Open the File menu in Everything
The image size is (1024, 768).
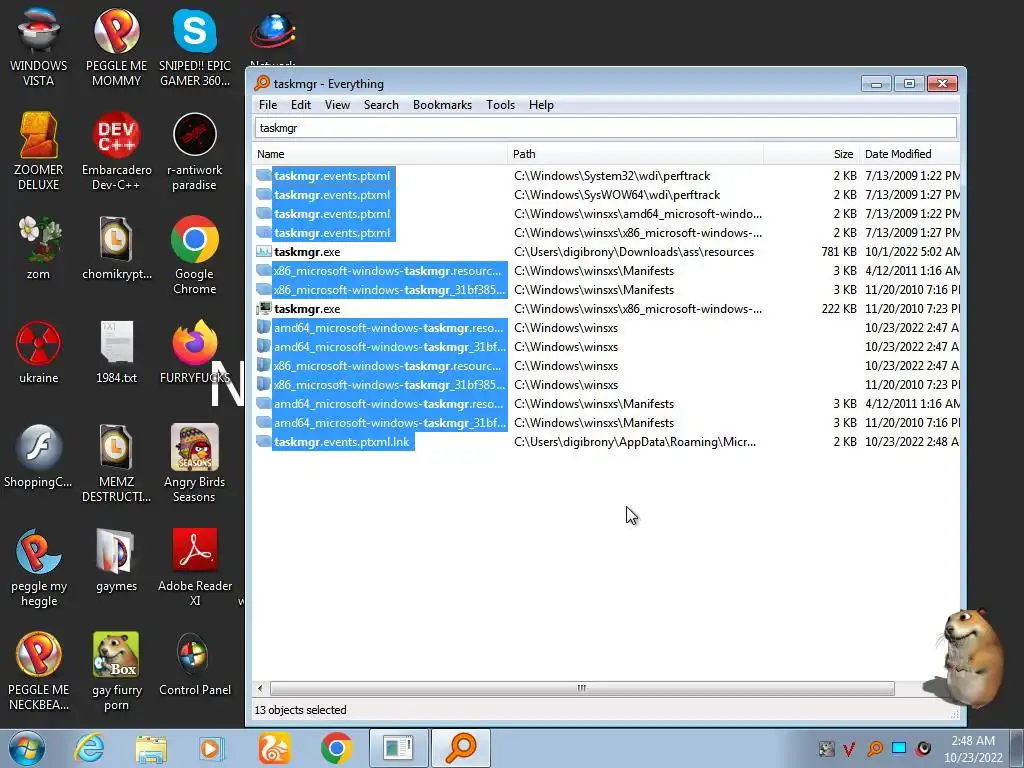268,105
